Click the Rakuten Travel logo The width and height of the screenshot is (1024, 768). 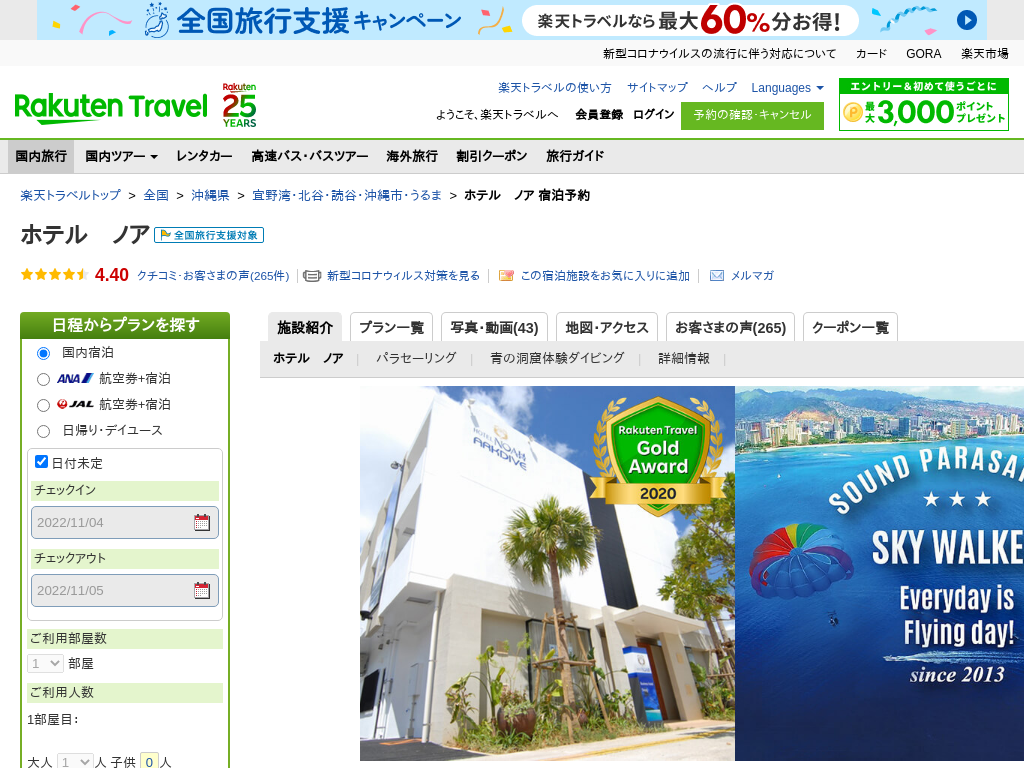(111, 108)
